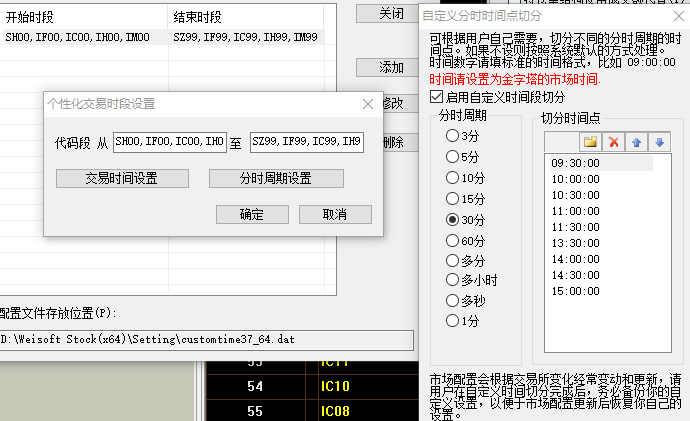This screenshot has width=690, height=421.
Task: Click the 关闭 button
Action: click(x=387, y=14)
